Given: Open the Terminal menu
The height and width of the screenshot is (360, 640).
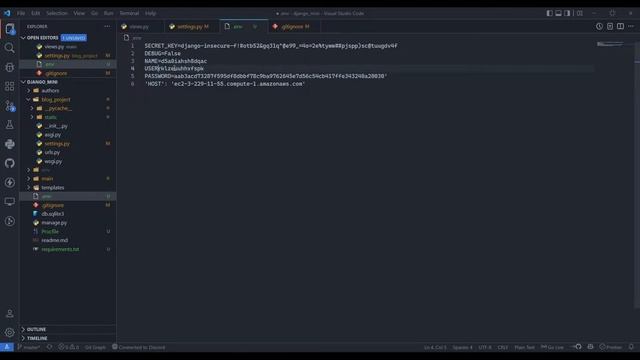Looking at the screenshot, I should (129, 13).
